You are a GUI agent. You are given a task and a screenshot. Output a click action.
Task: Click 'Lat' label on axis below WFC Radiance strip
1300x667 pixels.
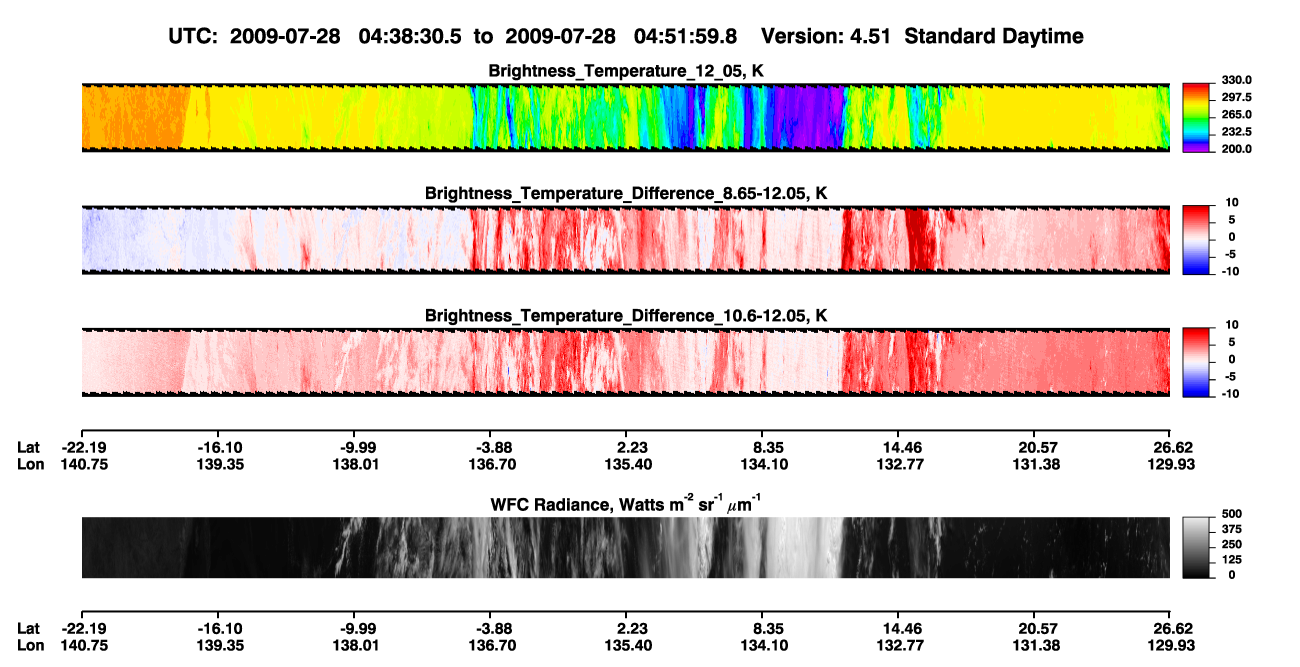coord(29,628)
